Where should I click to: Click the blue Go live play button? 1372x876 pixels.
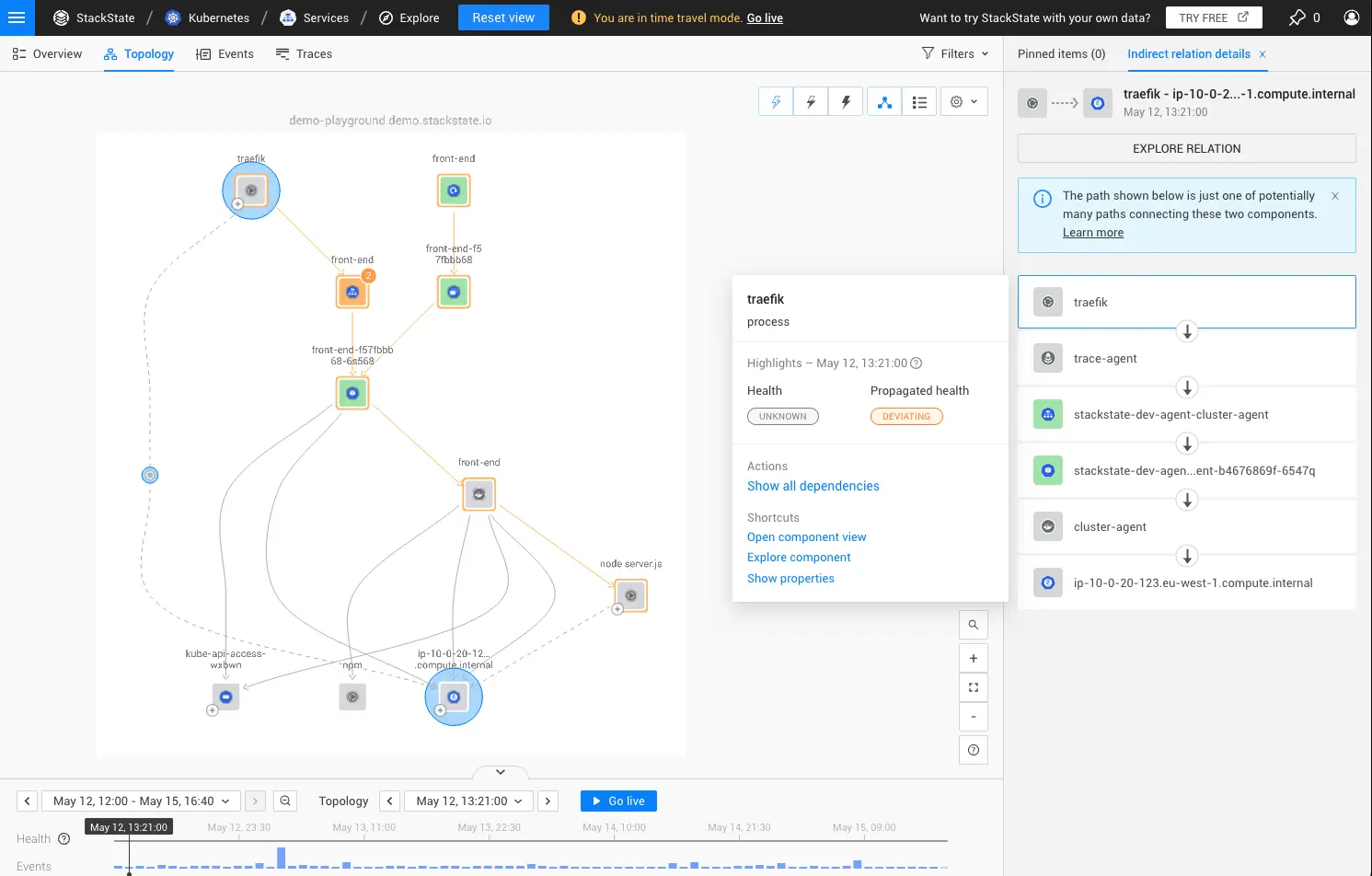[618, 801]
